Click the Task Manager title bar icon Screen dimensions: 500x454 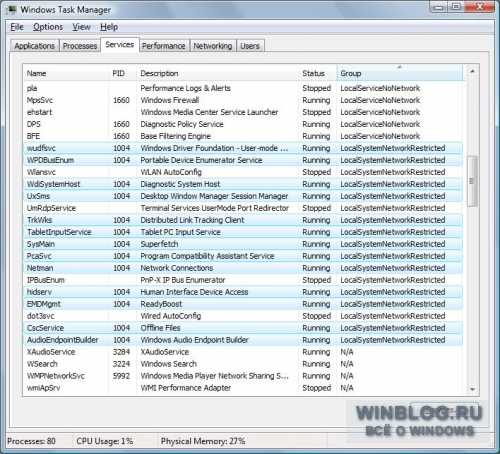12,9
